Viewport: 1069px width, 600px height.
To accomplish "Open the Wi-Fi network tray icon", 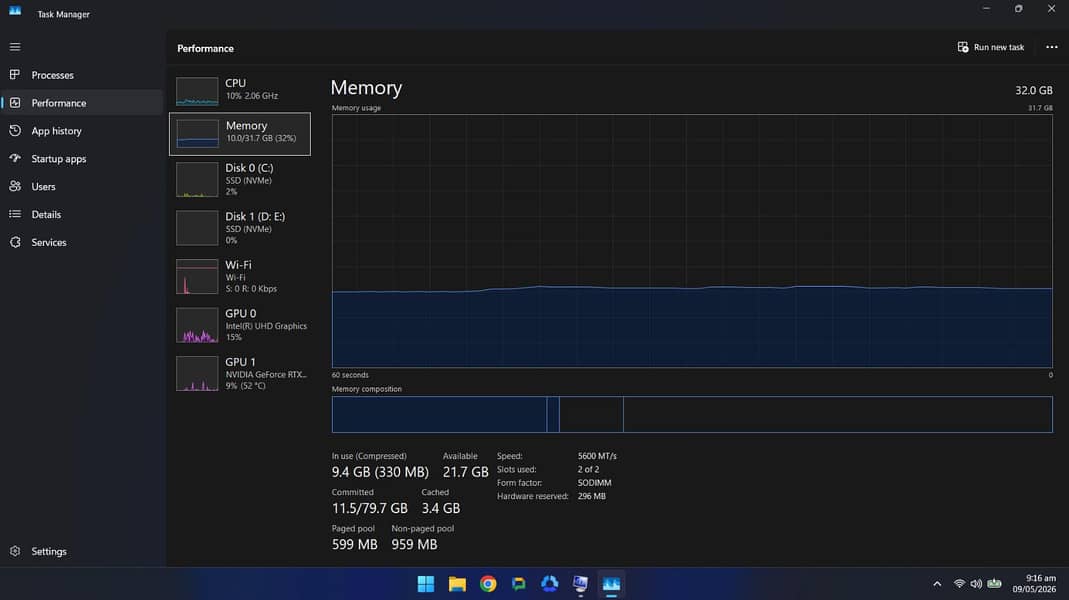I will tap(959, 584).
